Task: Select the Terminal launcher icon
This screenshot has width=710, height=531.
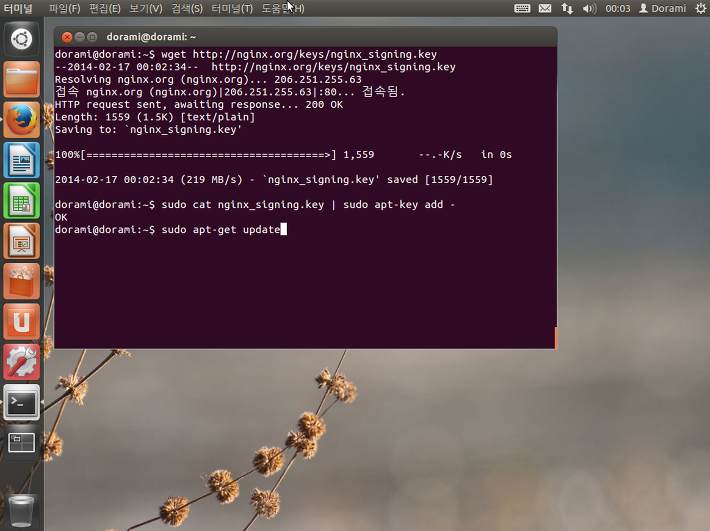Action: click(21, 402)
